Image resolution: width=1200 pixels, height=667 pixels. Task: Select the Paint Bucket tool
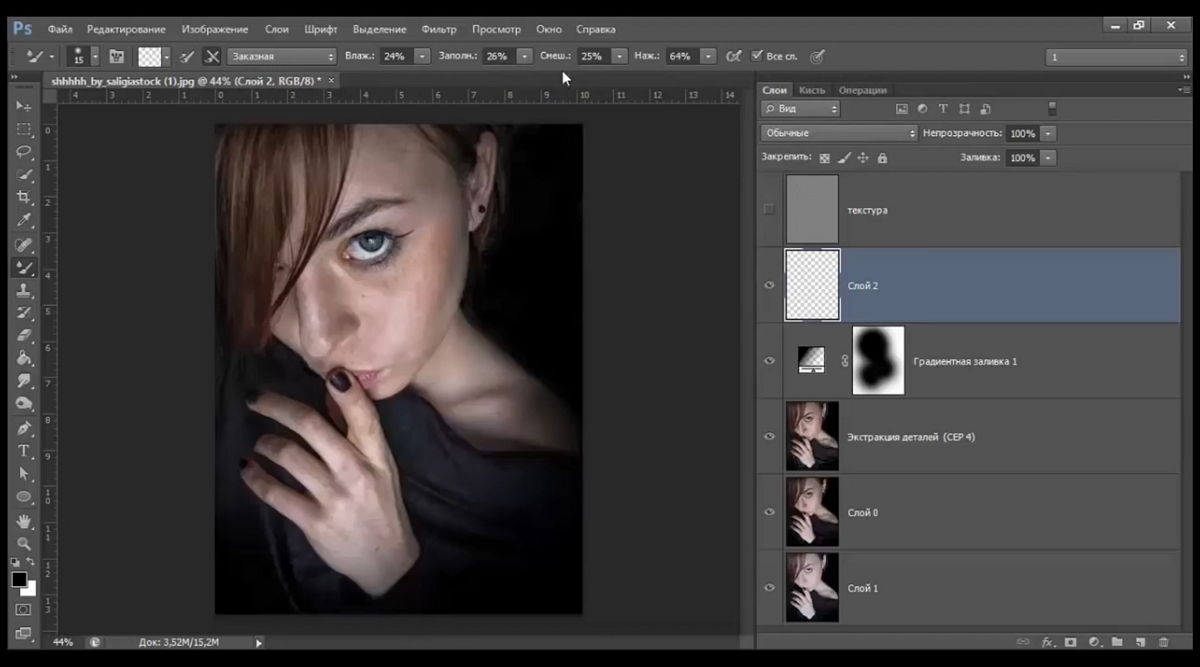tap(24, 359)
